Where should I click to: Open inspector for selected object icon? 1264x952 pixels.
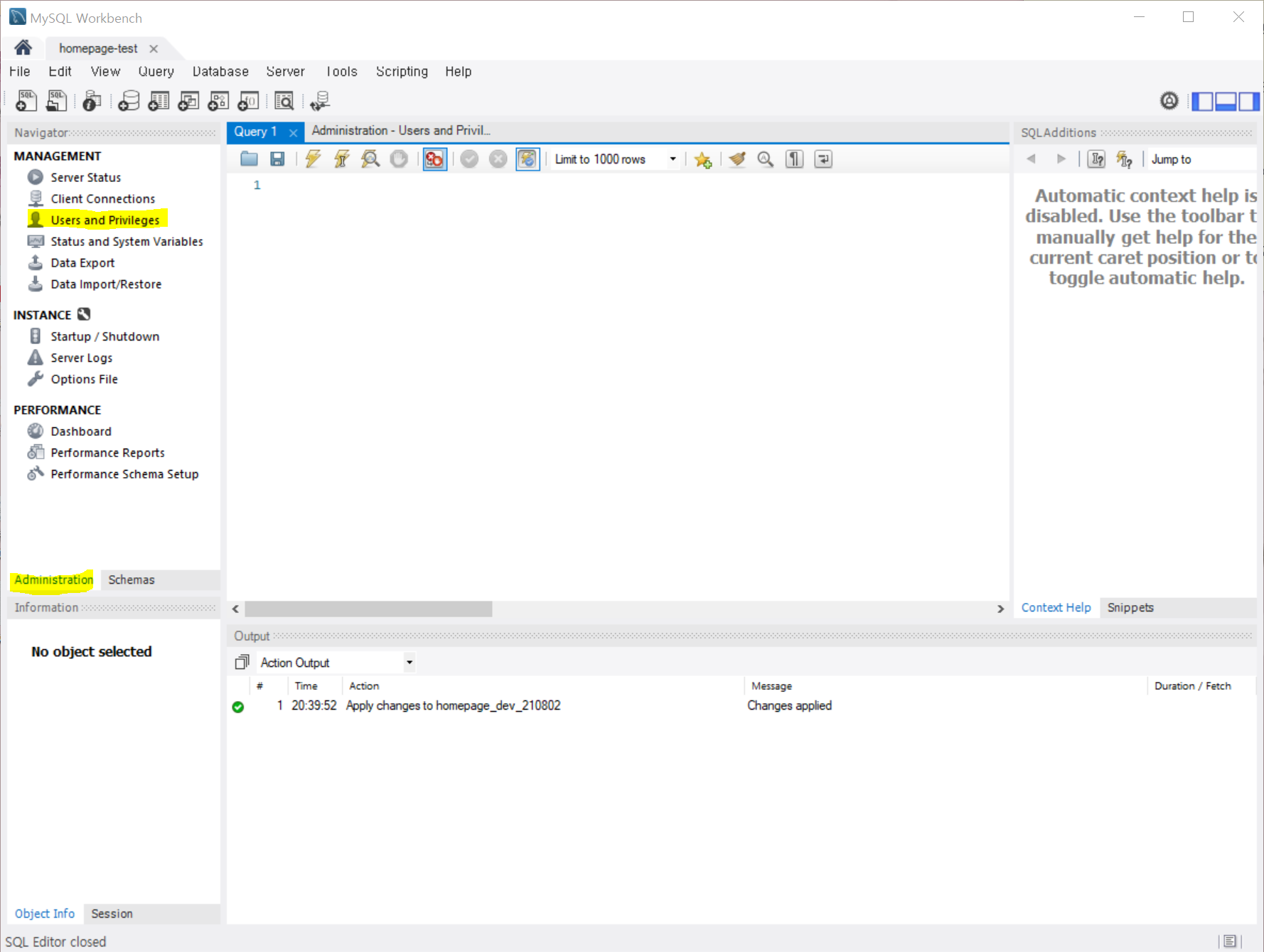(92, 101)
